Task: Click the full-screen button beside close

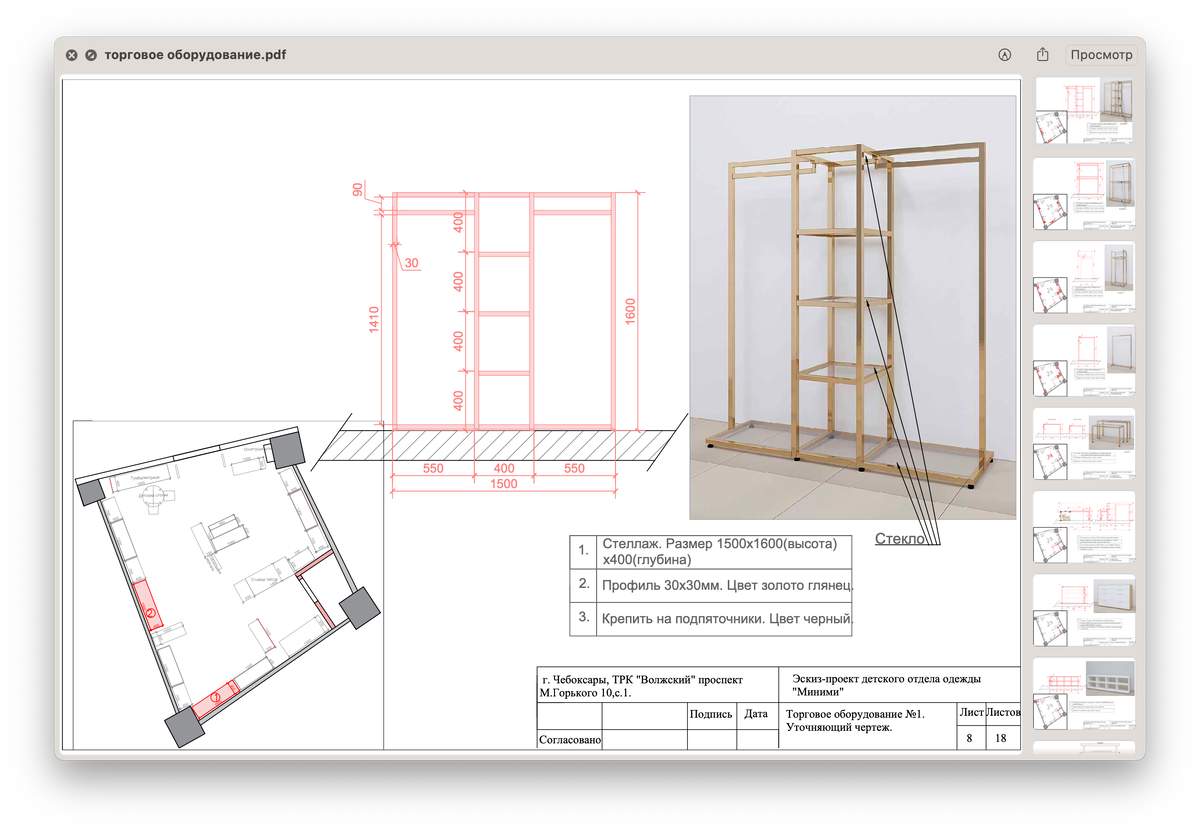Action: tap(91, 55)
